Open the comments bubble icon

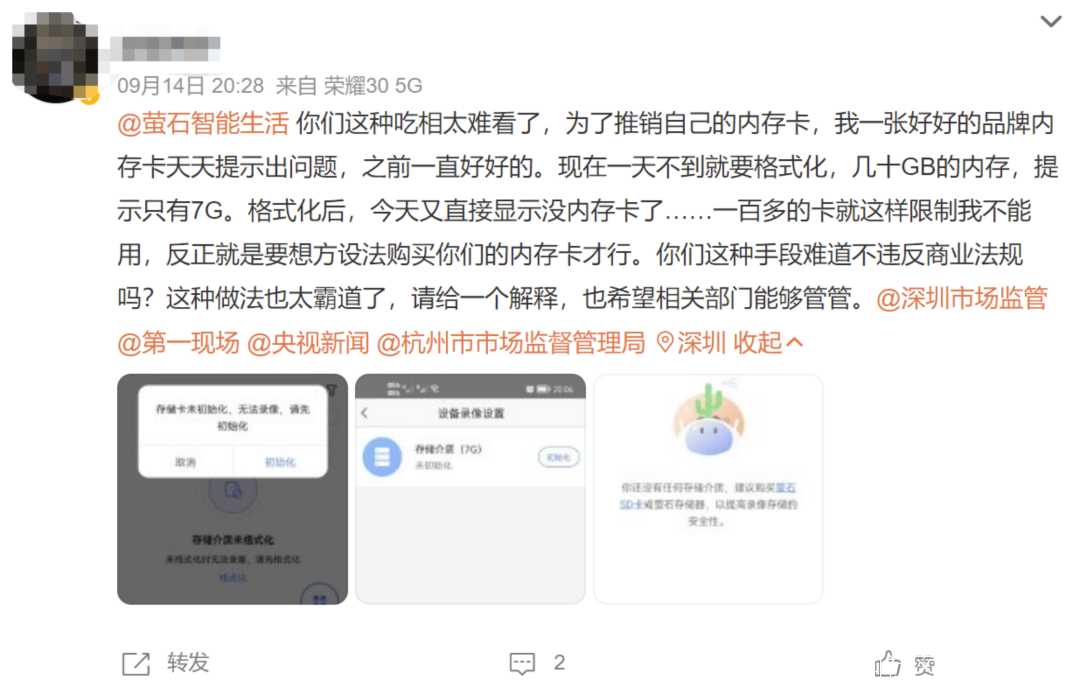[x=522, y=664]
